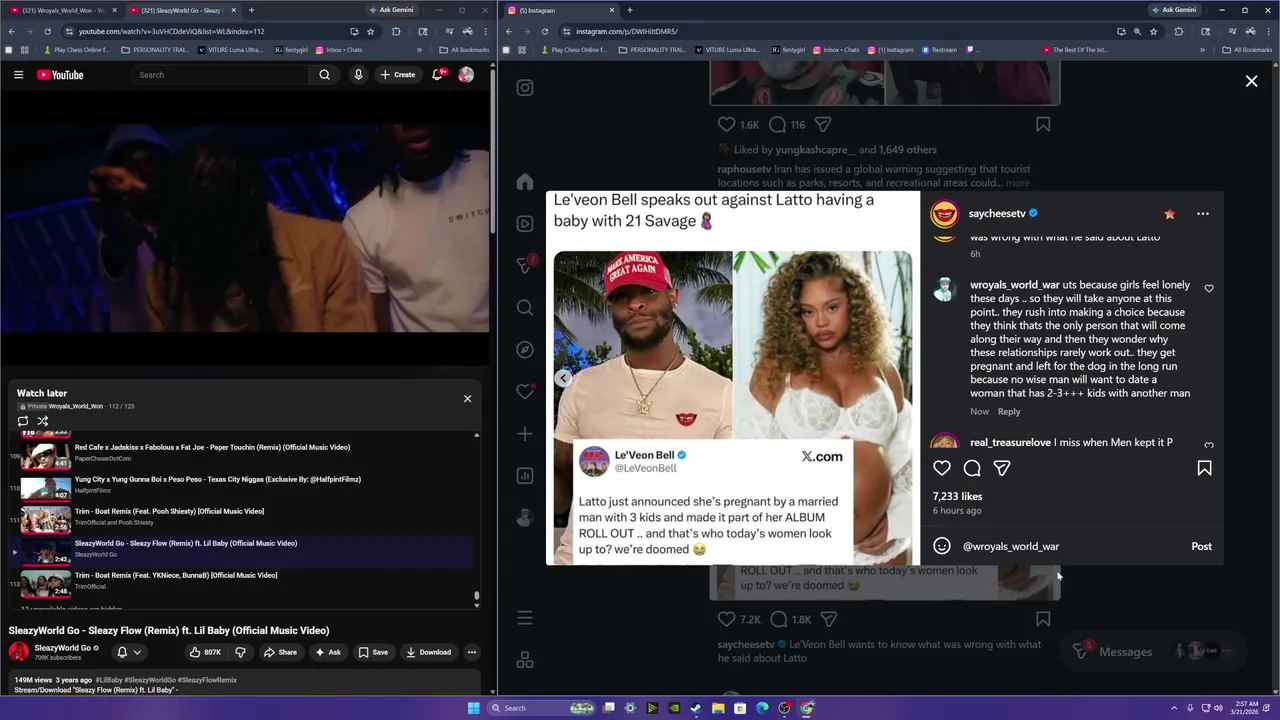
Task: Switch to SleazyWorld Go browser tab
Action: (182, 10)
